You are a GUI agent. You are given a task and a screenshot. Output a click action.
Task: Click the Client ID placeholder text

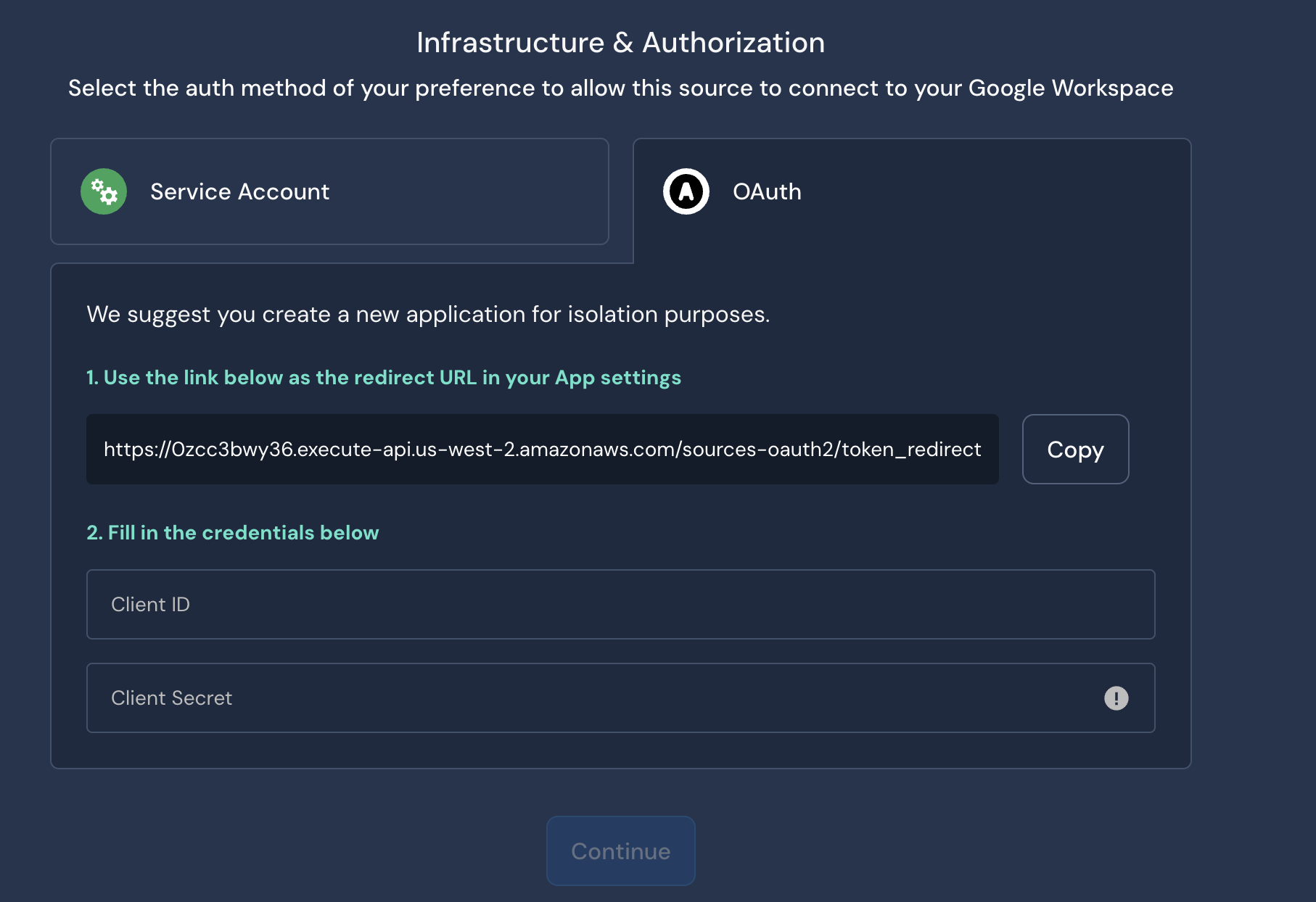pyautogui.click(x=150, y=605)
